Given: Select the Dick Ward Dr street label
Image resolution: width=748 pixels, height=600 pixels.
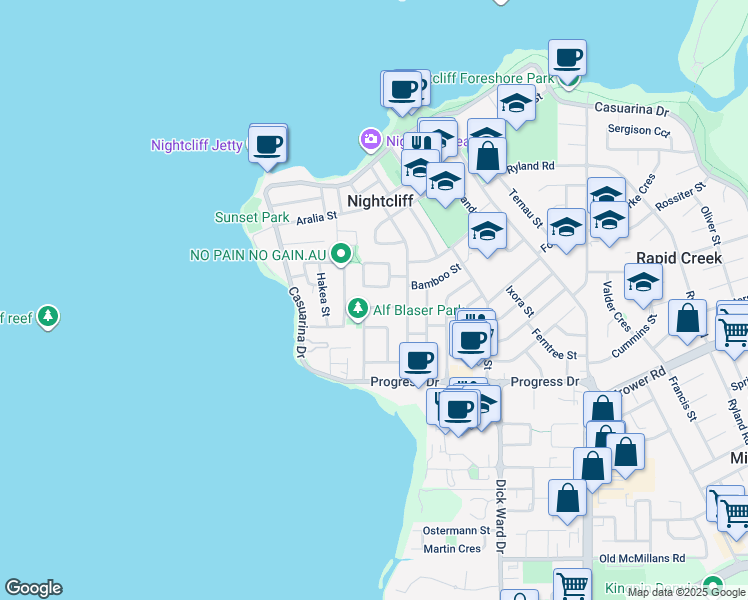Looking at the screenshot, I should [x=500, y=517].
